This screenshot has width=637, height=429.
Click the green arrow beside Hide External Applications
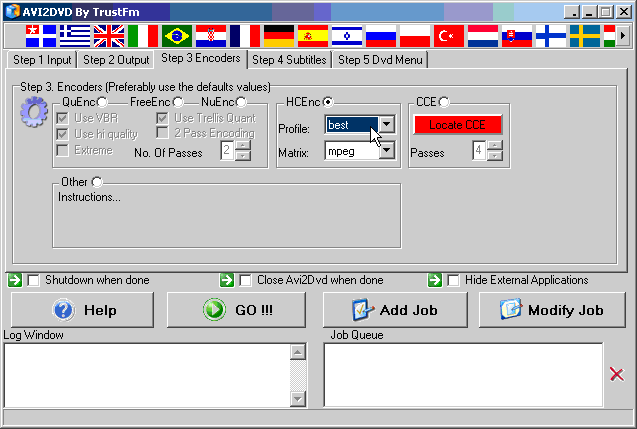click(435, 280)
